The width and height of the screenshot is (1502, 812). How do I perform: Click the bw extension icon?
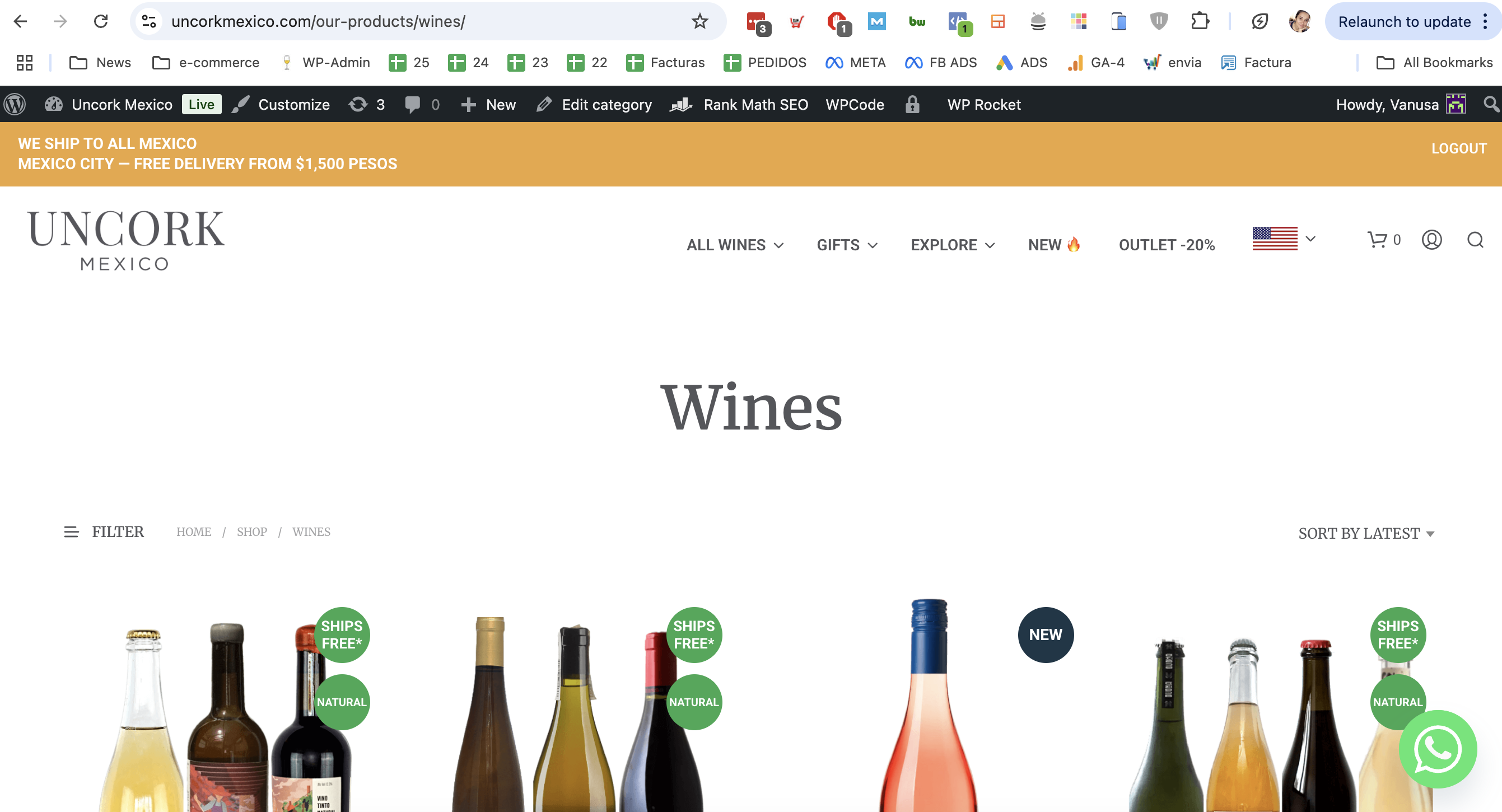click(x=917, y=22)
